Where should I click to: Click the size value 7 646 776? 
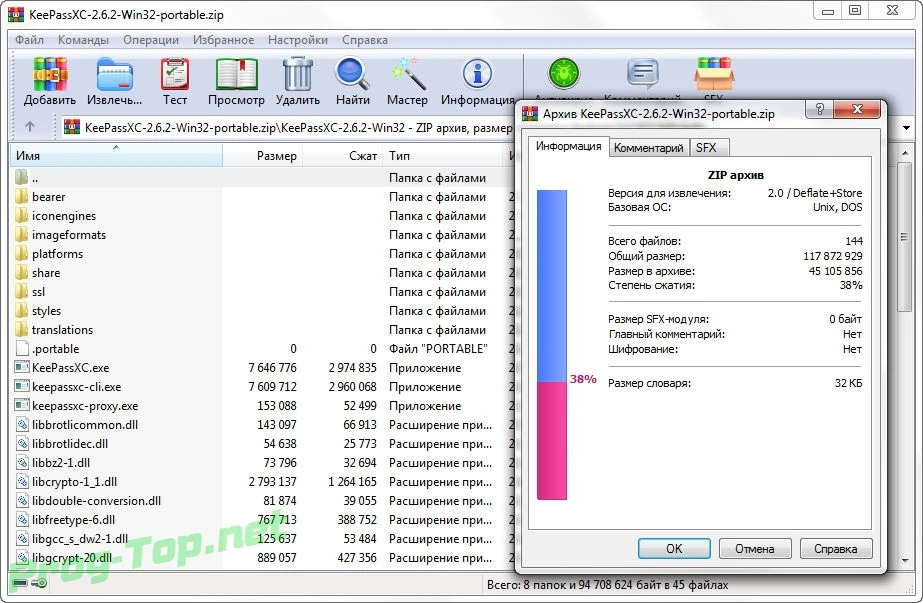273,367
